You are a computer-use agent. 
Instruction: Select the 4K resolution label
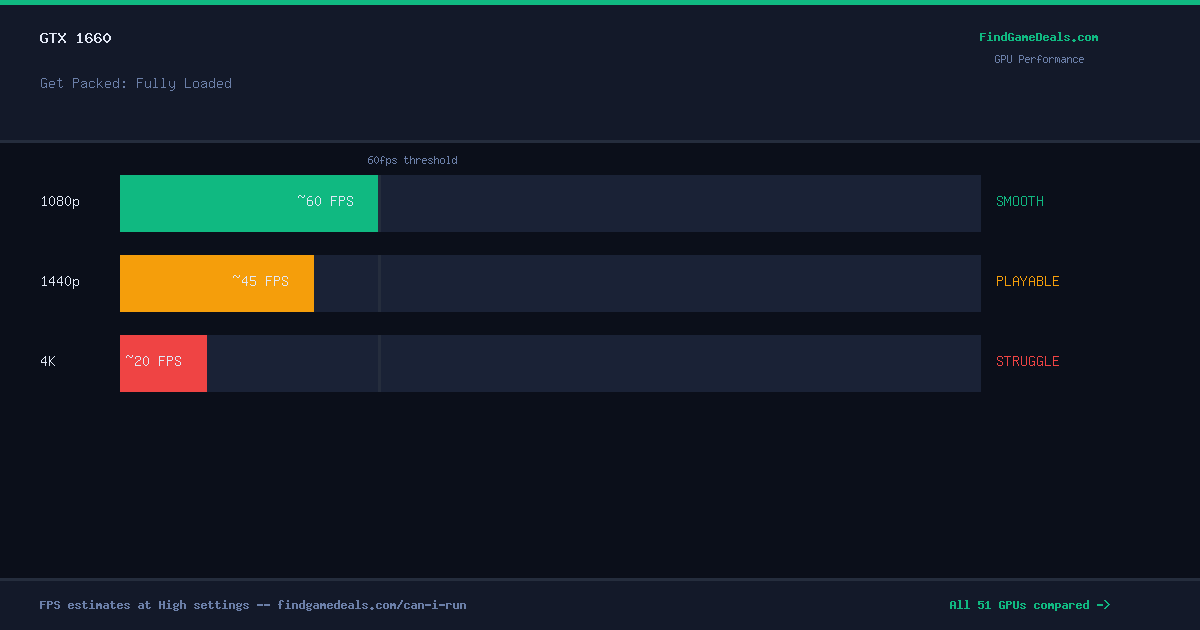[48, 361]
